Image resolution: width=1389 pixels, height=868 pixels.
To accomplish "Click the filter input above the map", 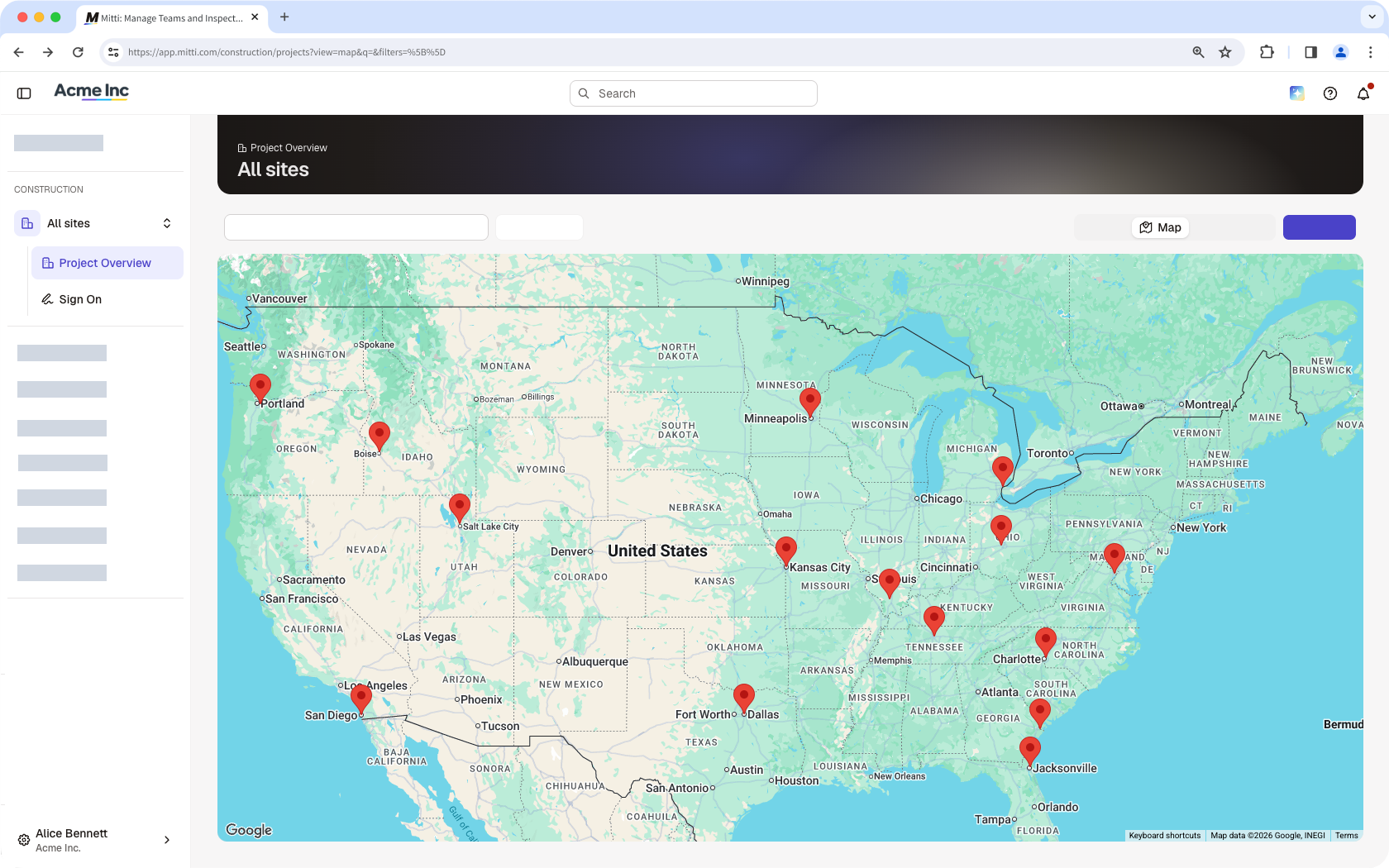I will click(356, 227).
